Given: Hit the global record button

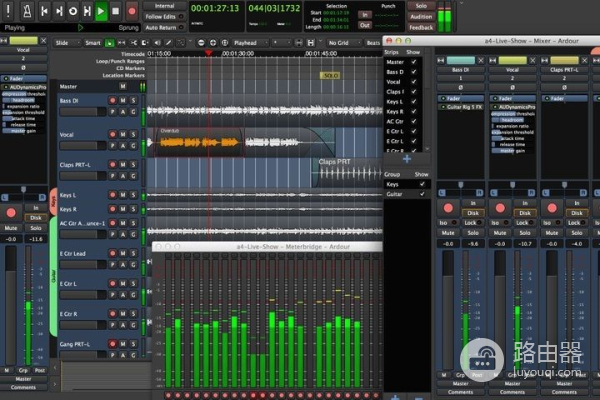Looking at the screenshot, I should (132, 10).
